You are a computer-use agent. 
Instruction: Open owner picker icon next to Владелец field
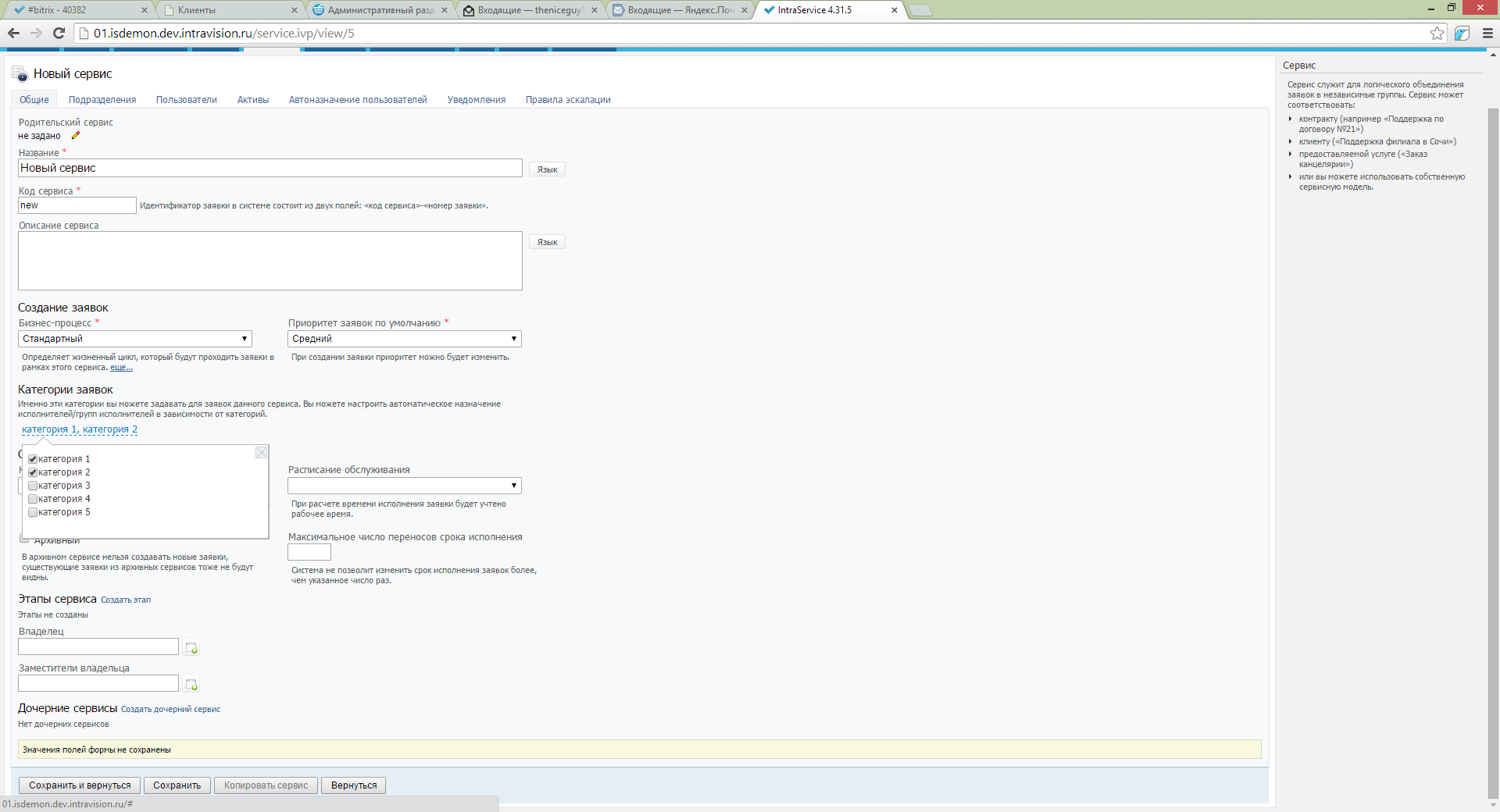click(x=191, y=648)
